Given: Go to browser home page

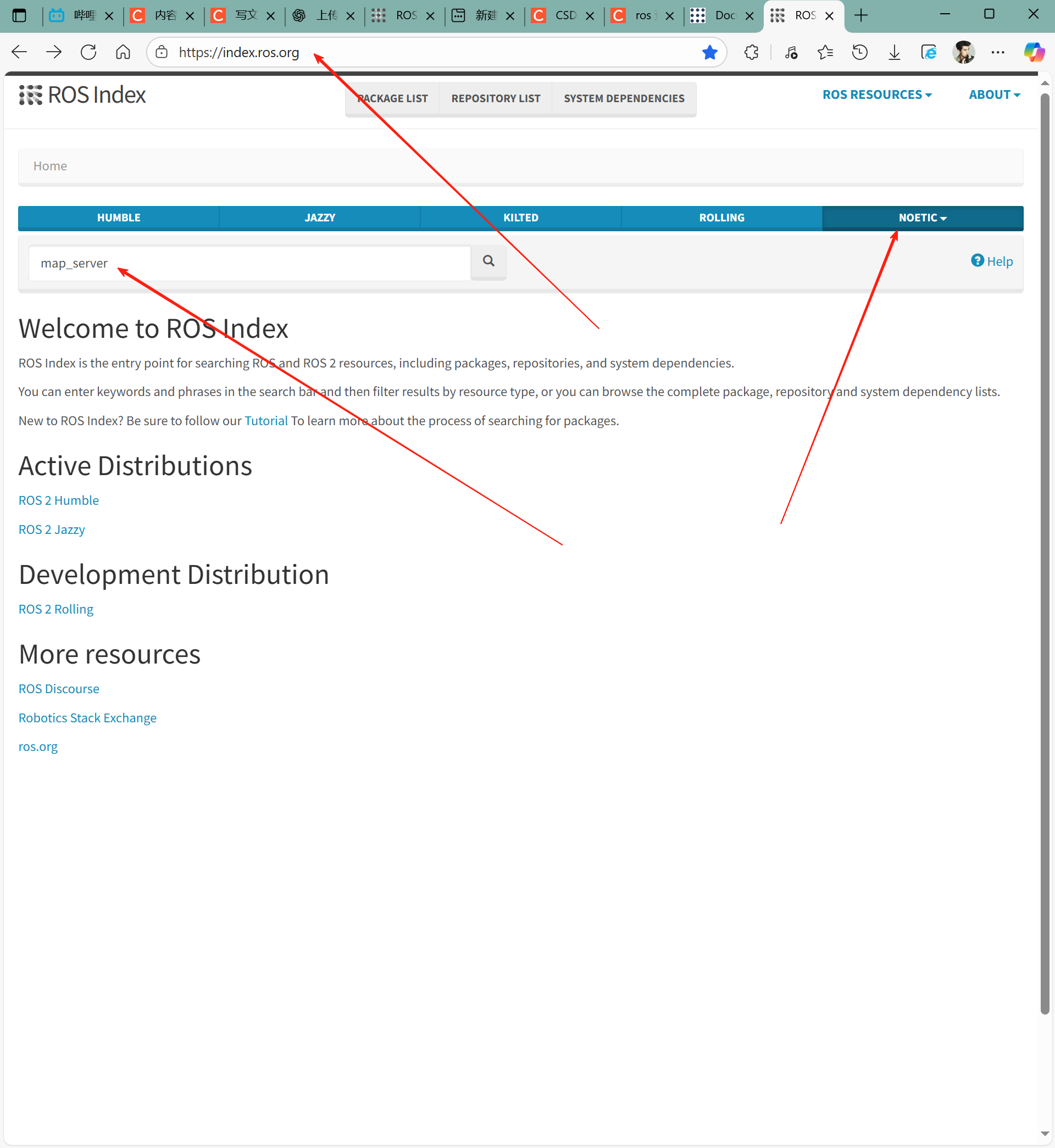Looking at the screenshot, I should point(123,53).
